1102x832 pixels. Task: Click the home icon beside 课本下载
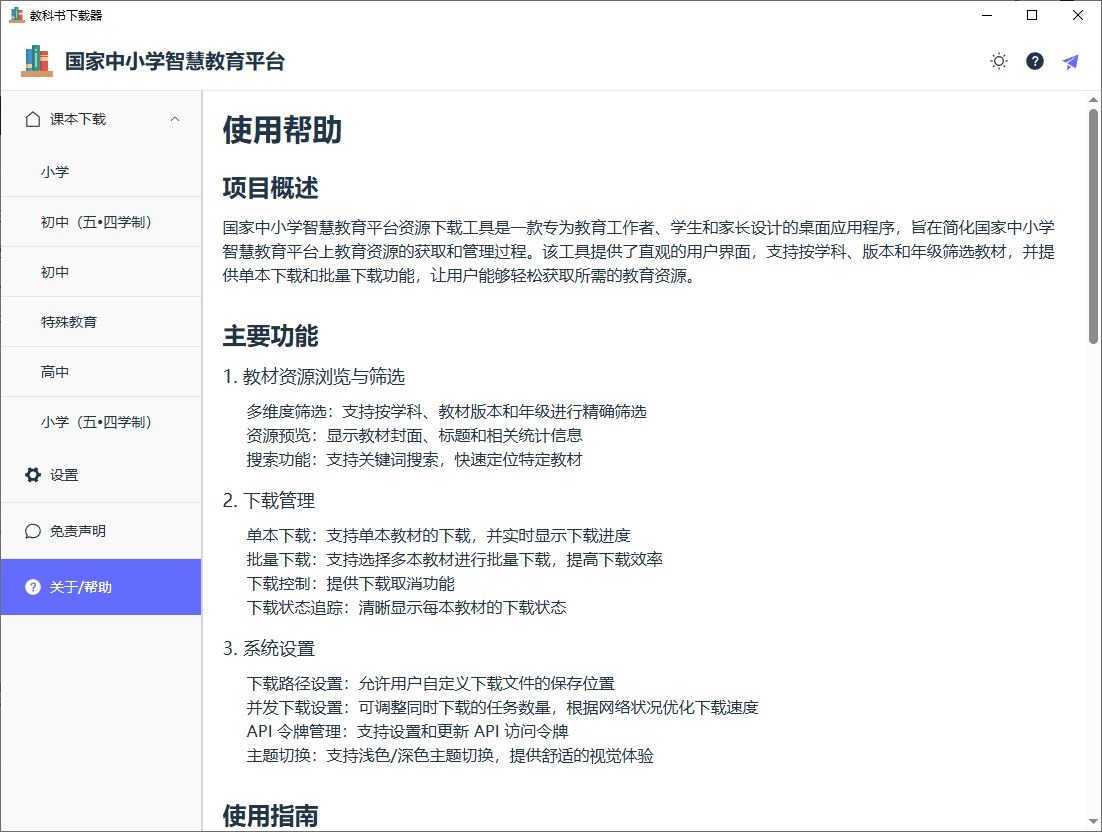[x=31, y=118]
